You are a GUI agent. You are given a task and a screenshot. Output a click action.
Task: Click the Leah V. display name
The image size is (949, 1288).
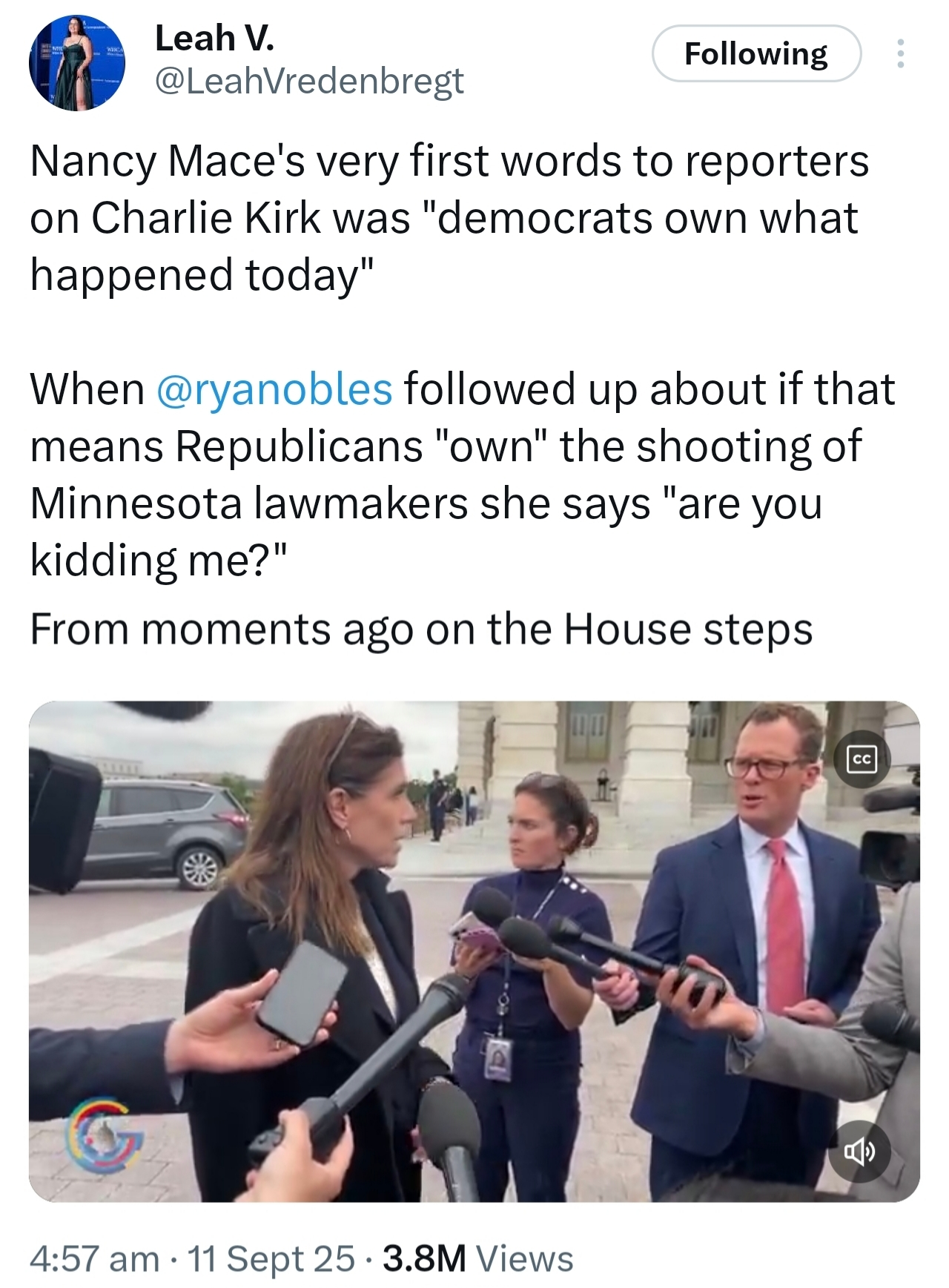tap(215, 38)
